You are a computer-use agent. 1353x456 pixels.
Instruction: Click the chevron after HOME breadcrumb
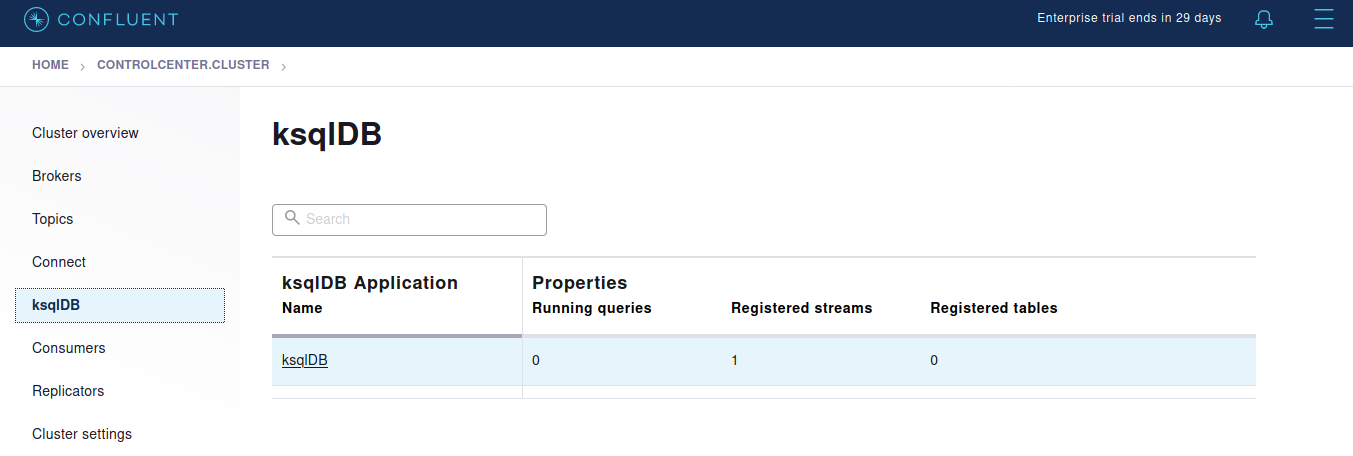tap(83, 66)
